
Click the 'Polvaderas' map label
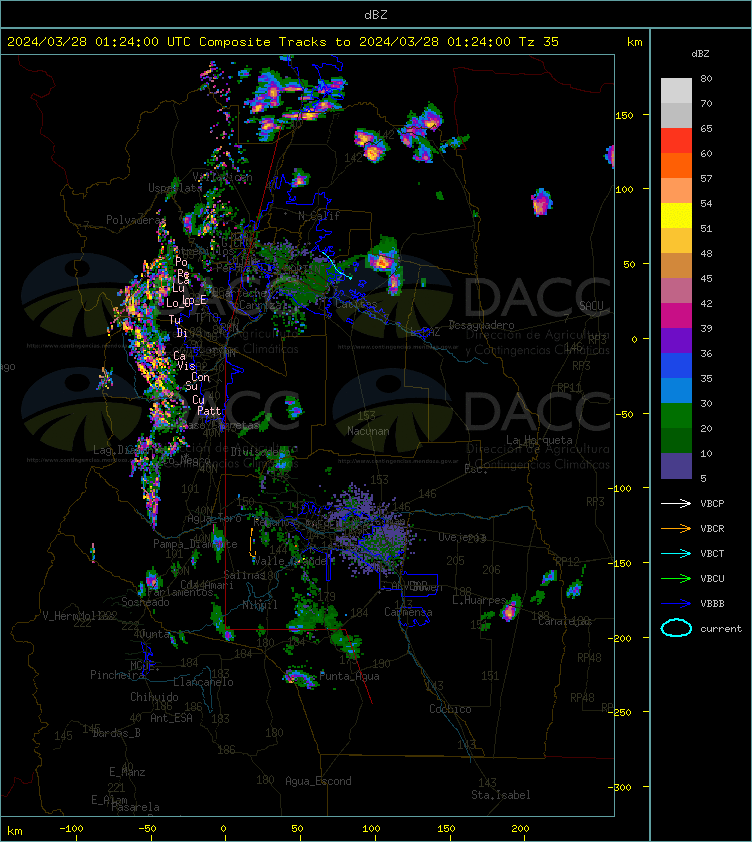pyautogui.click(x=135, y=220)
